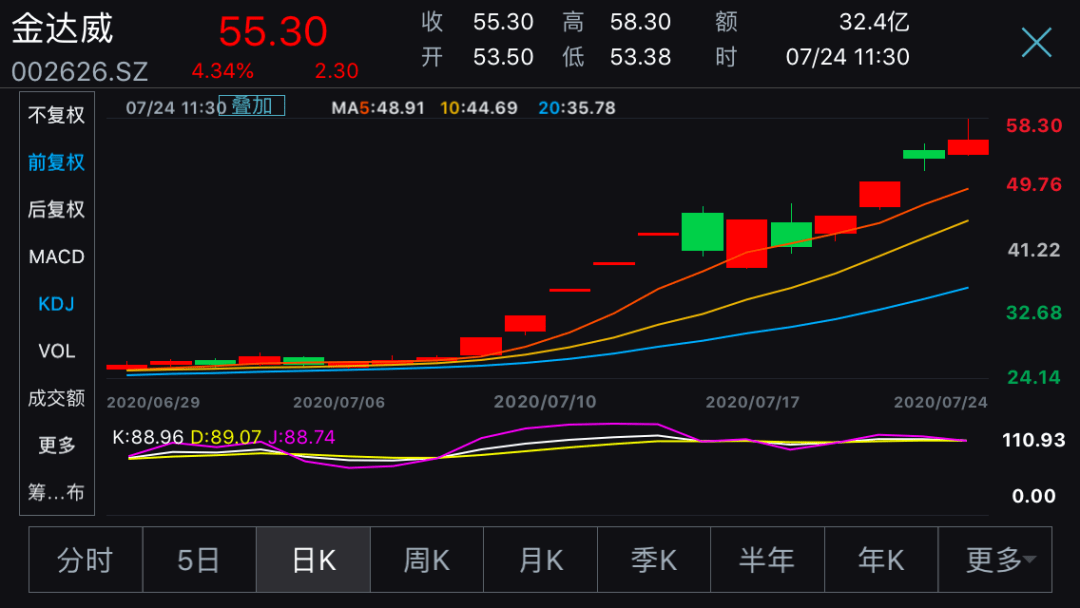Click MA5:48.91 legend value
Screen dimensions: 1080x608
click(x=377, y=108)
